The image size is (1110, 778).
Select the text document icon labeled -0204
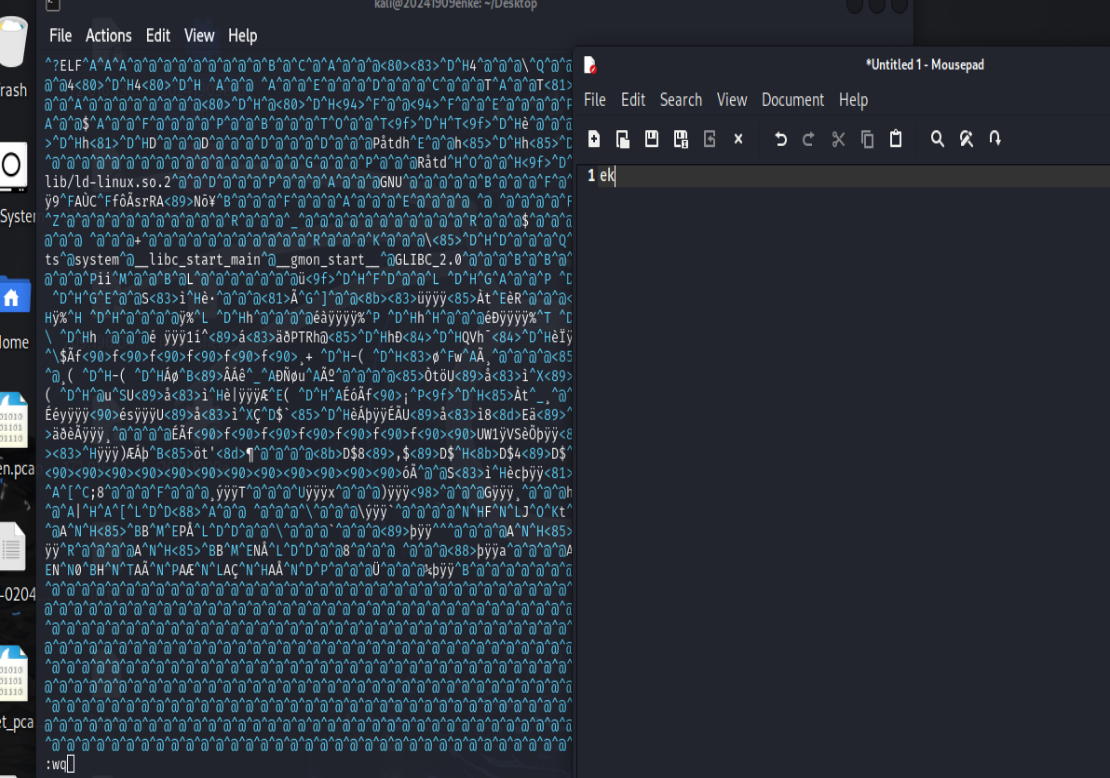pos(12,547)
